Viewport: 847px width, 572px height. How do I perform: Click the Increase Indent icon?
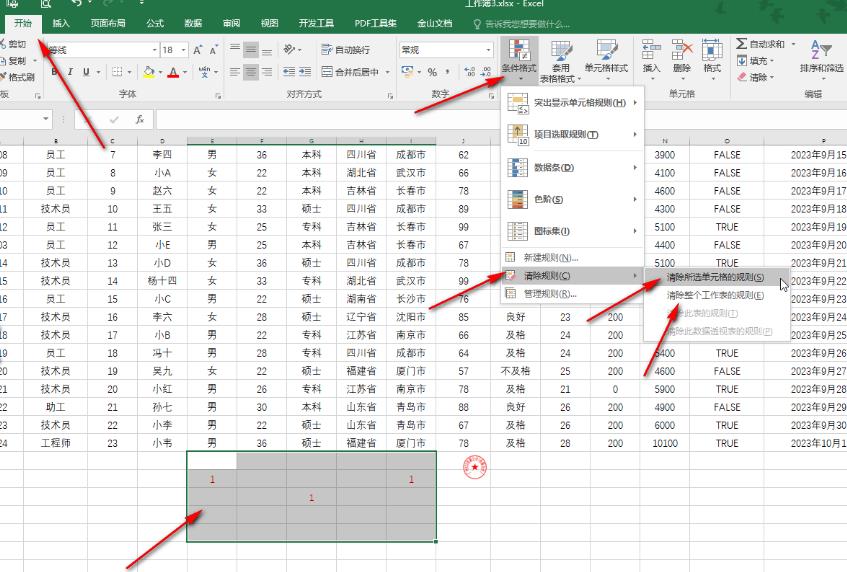pyautogui.click(x=305, y=72)
